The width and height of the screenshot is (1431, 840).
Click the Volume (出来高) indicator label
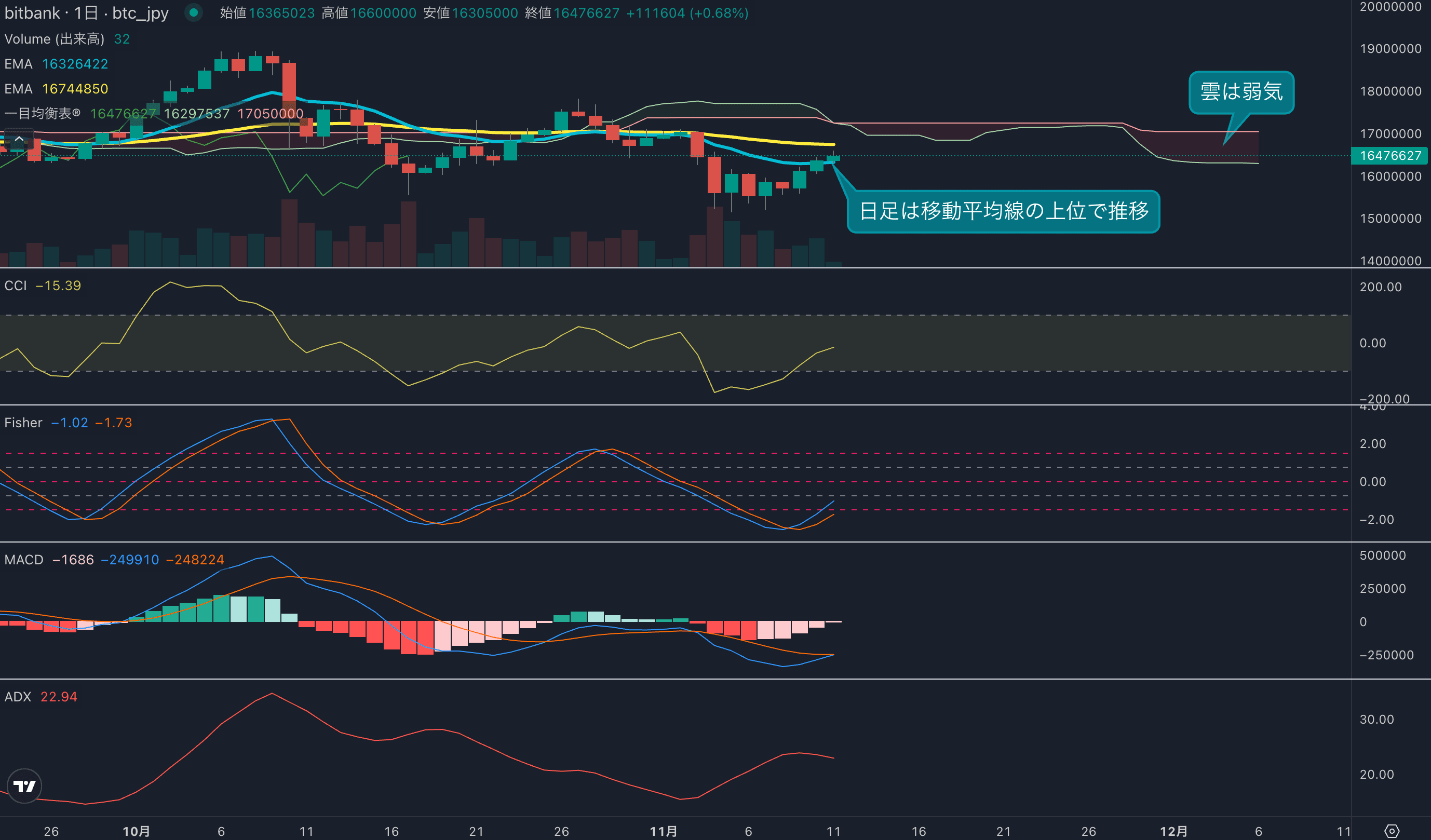(x=55, y=38)
